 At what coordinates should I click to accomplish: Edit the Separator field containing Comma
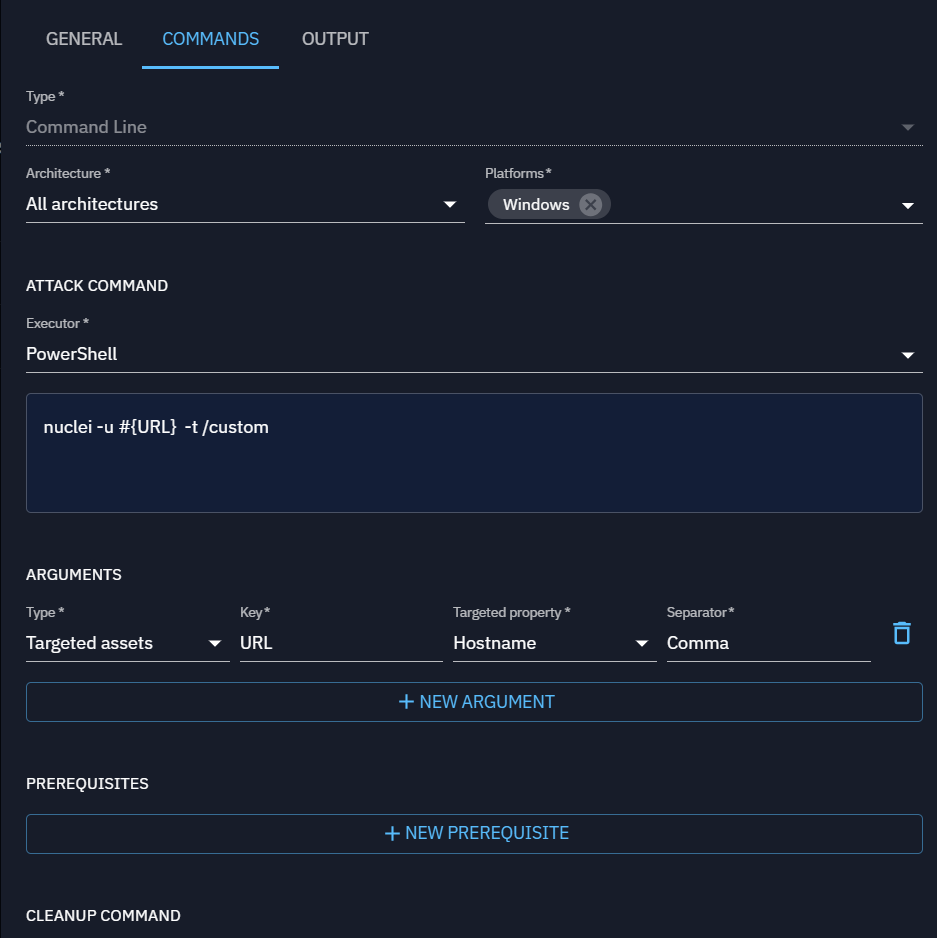point(767,643)
